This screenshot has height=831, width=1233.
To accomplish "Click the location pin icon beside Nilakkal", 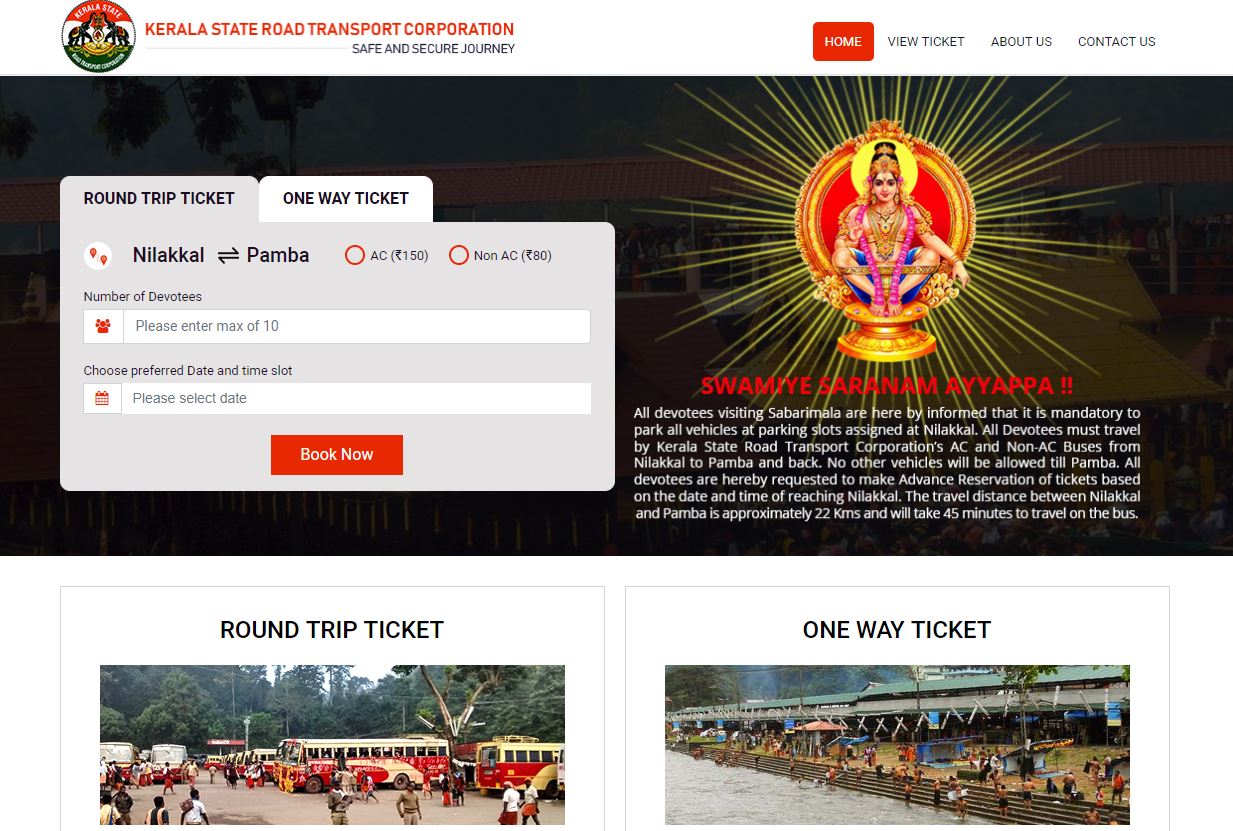I will click(x=98, y=256).
